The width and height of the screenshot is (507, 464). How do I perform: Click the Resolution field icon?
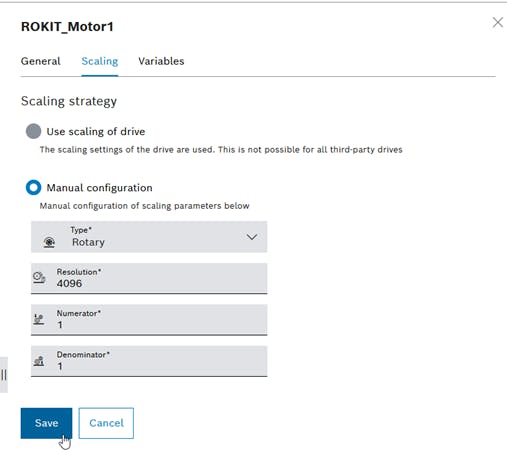coord(39,278)
